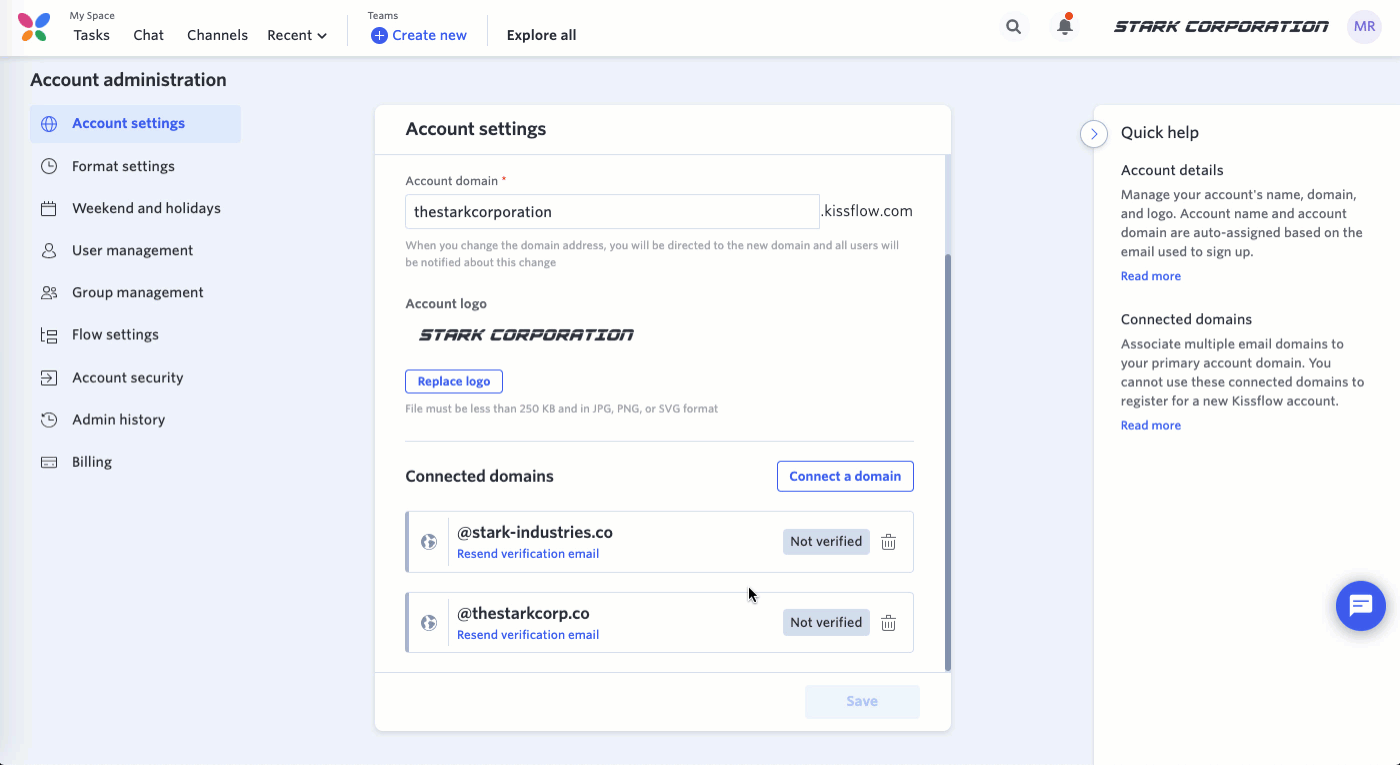The image size is (1400, 765).
Task: Open Billing section
Action: click(135, 462)
